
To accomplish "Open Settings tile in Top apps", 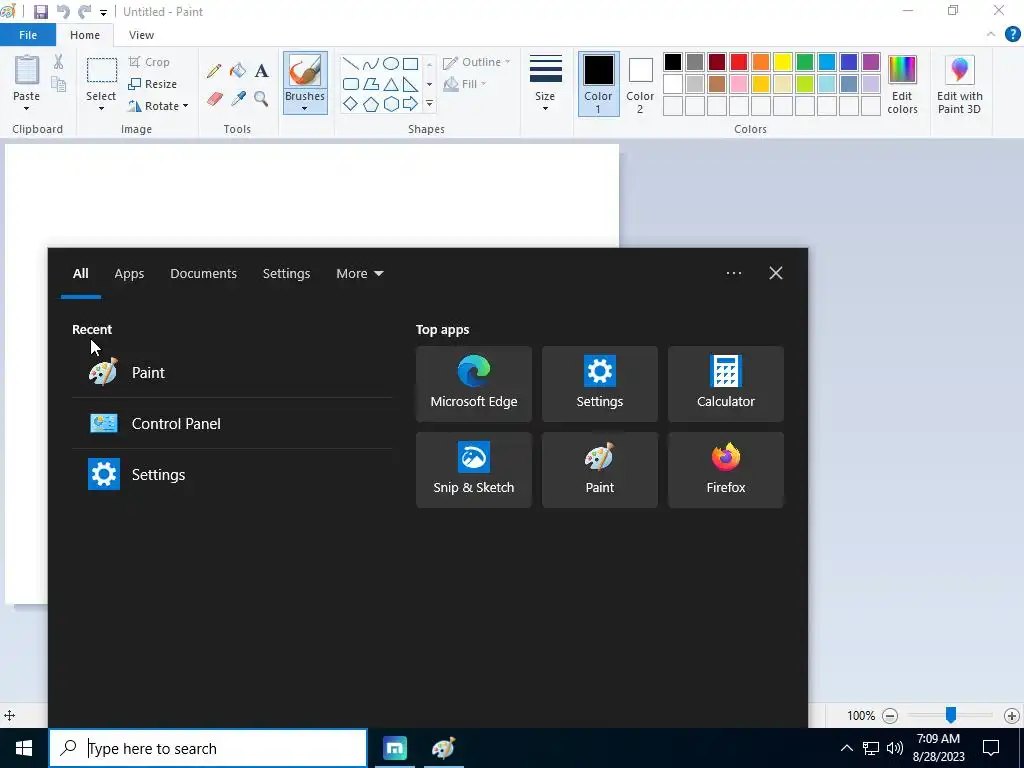I will coord(600,384).
